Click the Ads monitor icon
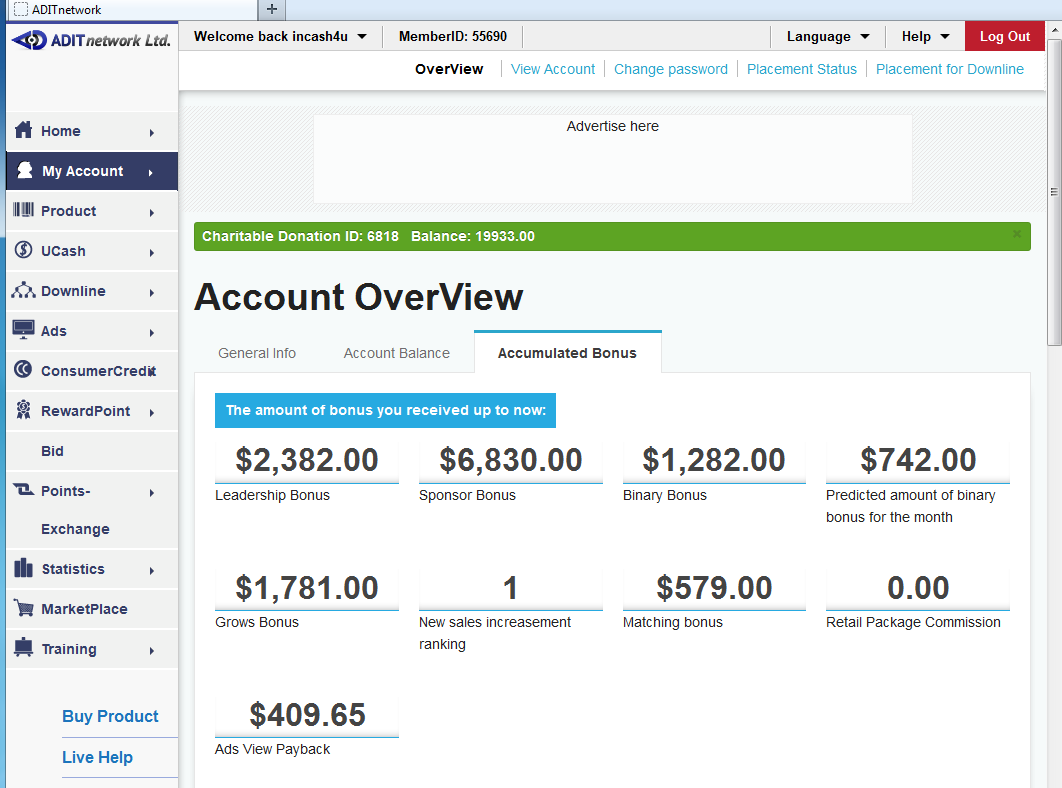1062x788 pixels. [23, 330]
